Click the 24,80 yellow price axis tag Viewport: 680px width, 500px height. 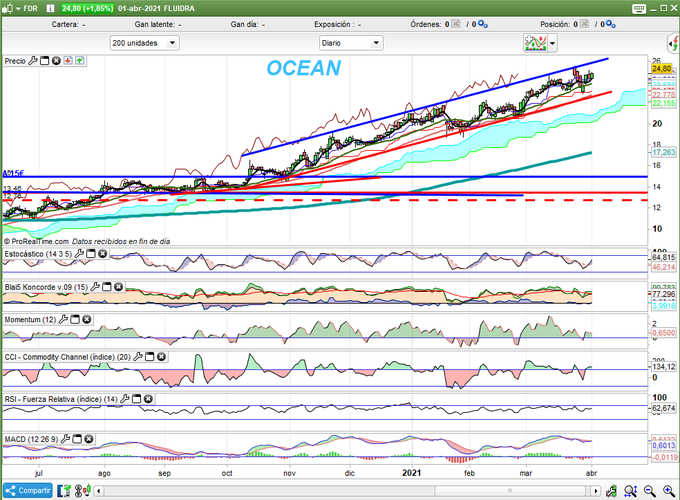click(662, 69)
